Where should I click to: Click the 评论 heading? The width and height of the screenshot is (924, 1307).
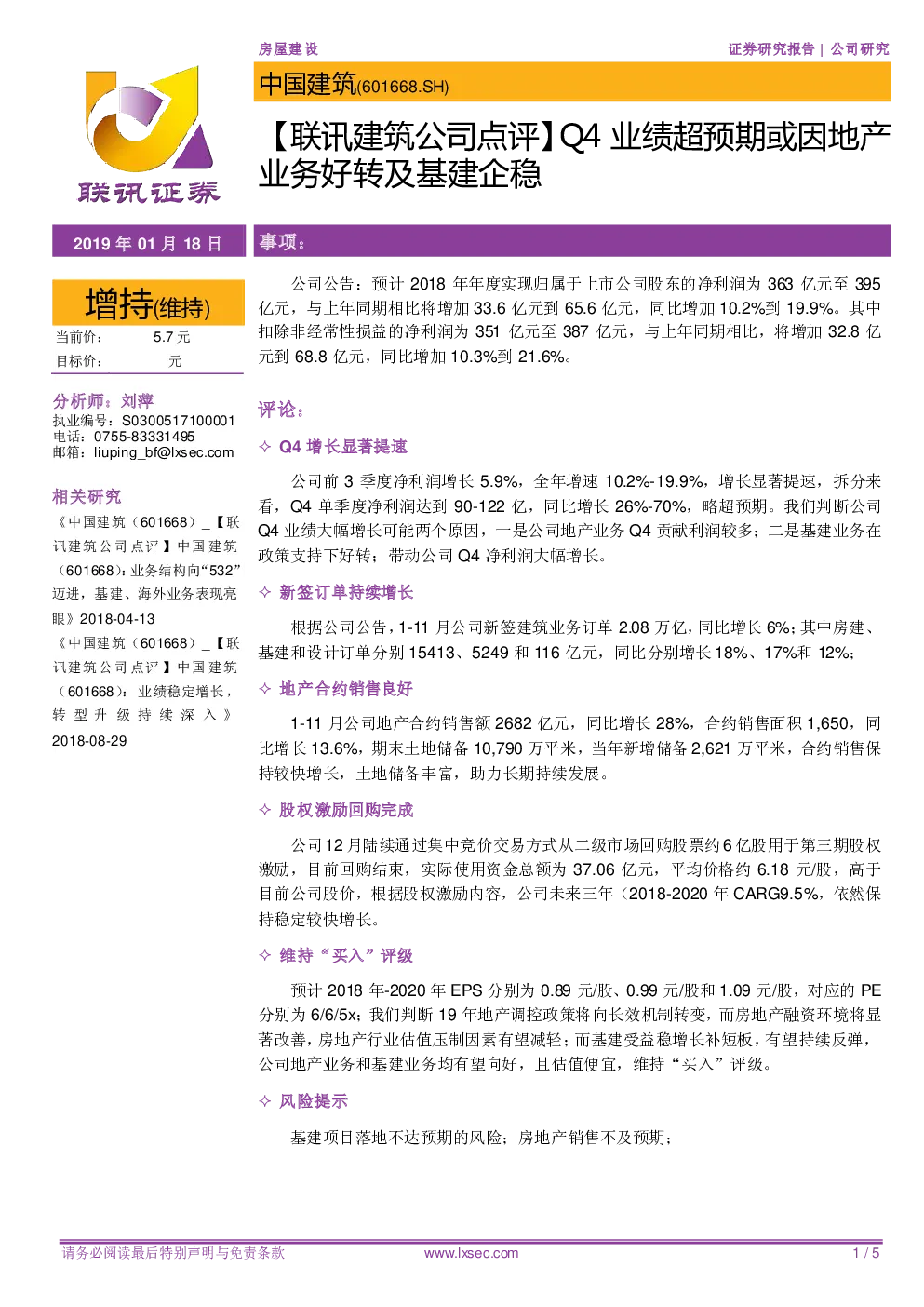tap(281, 410)
